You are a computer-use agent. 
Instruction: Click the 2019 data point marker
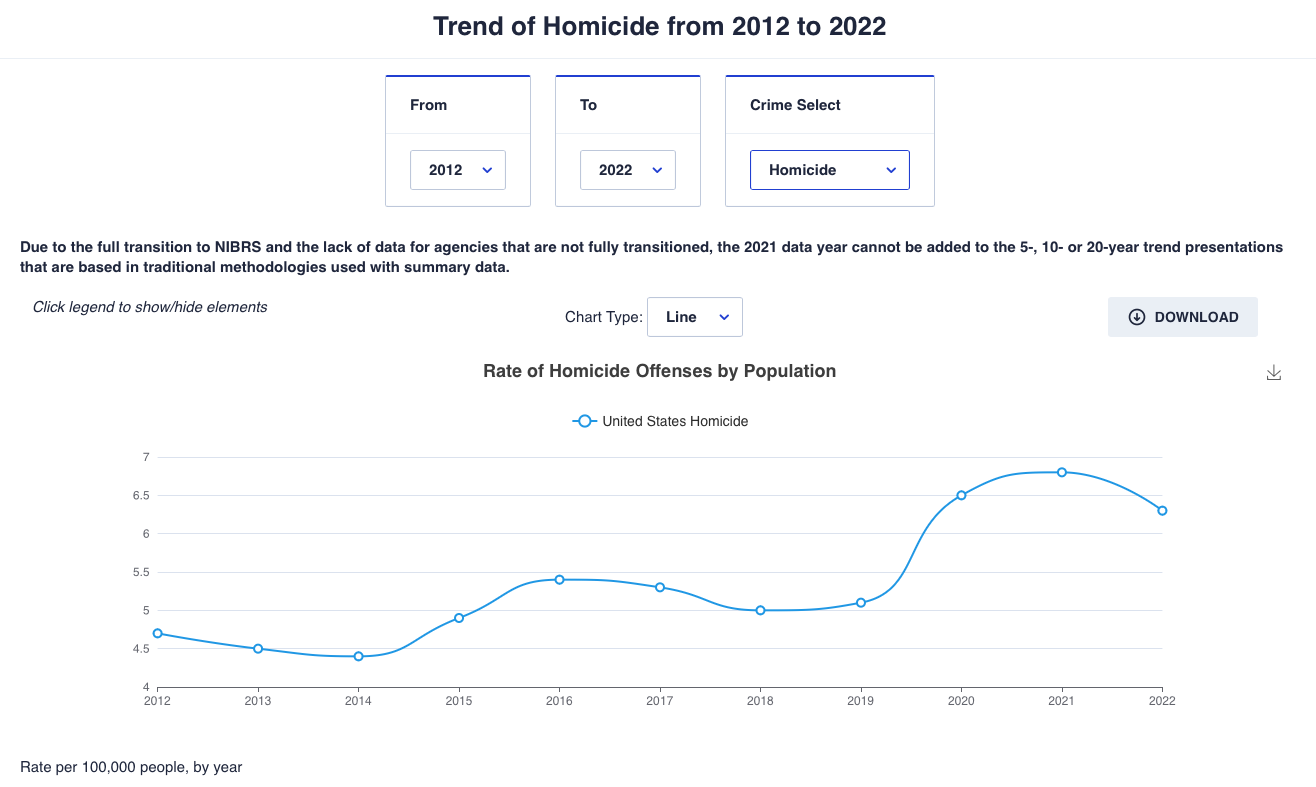860,602
